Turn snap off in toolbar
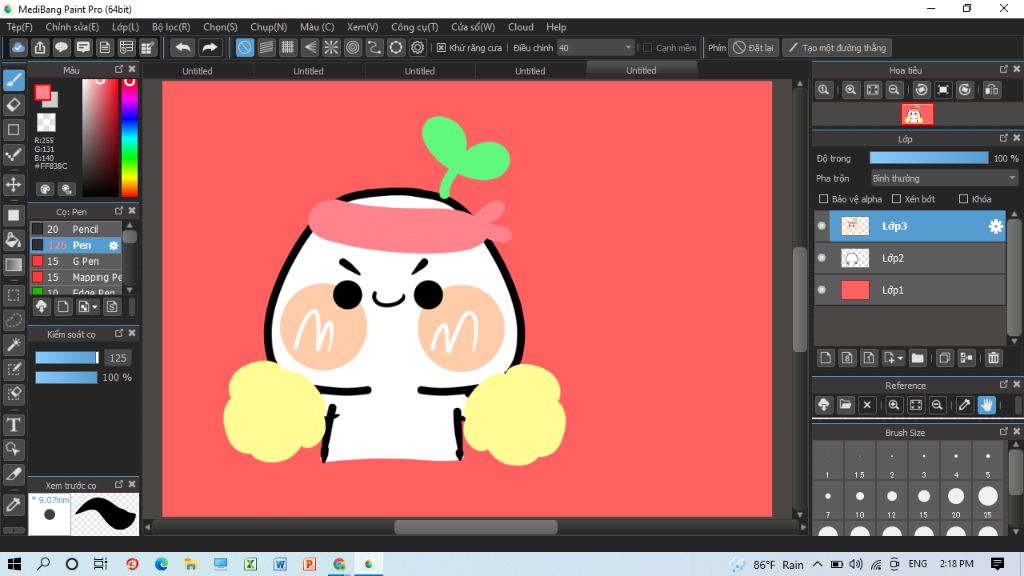This screenshot has height=576, width=1024. (x=244, y=48)
